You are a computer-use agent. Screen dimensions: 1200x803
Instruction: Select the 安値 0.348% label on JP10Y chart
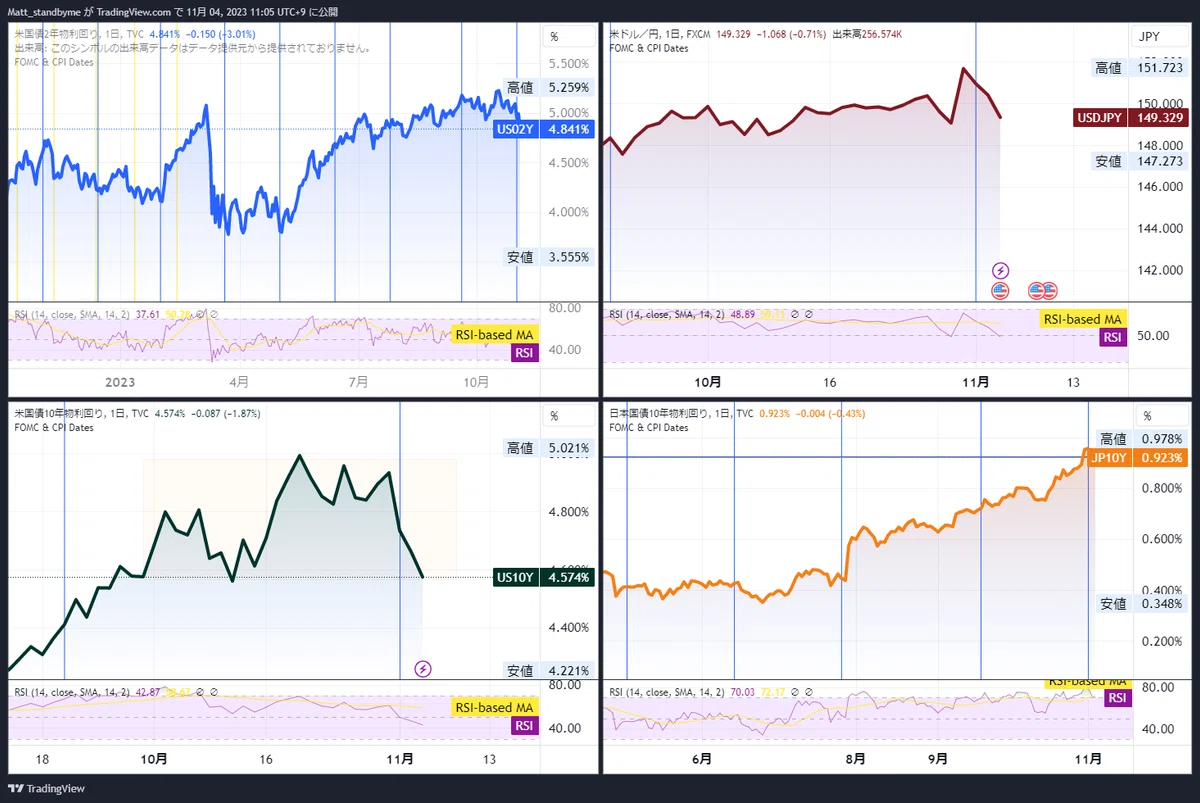pyautogui.click(x=1143, y=604)
